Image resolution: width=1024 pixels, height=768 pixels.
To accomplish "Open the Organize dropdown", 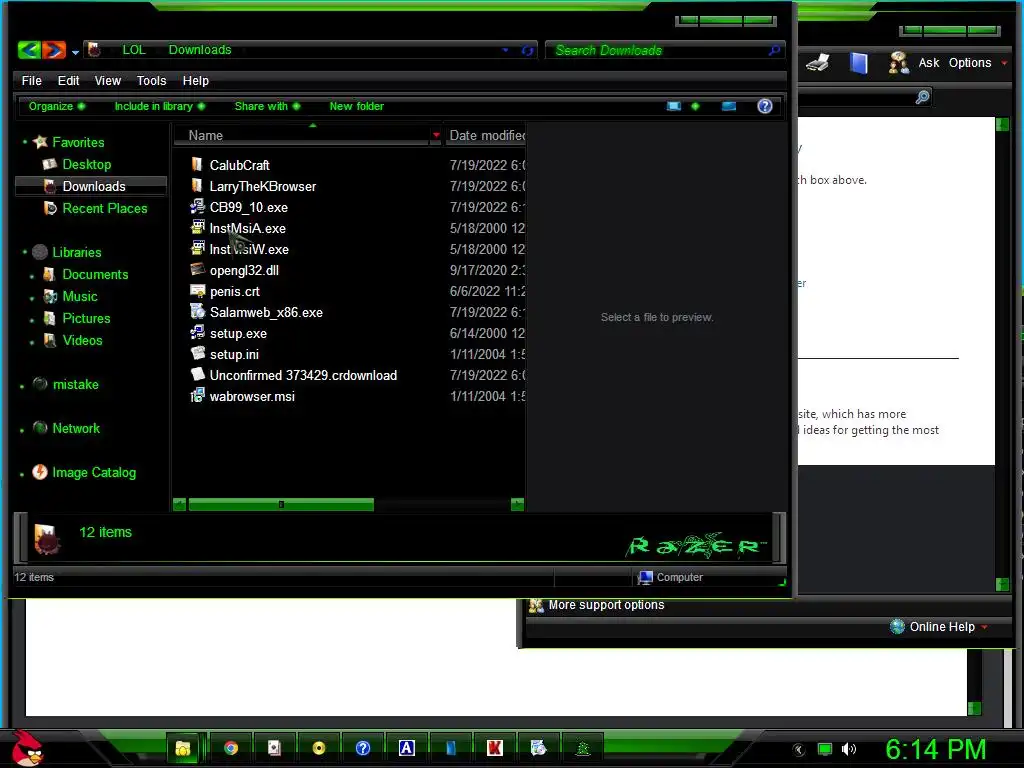I will pyautogui.click(x=57, y=106).
